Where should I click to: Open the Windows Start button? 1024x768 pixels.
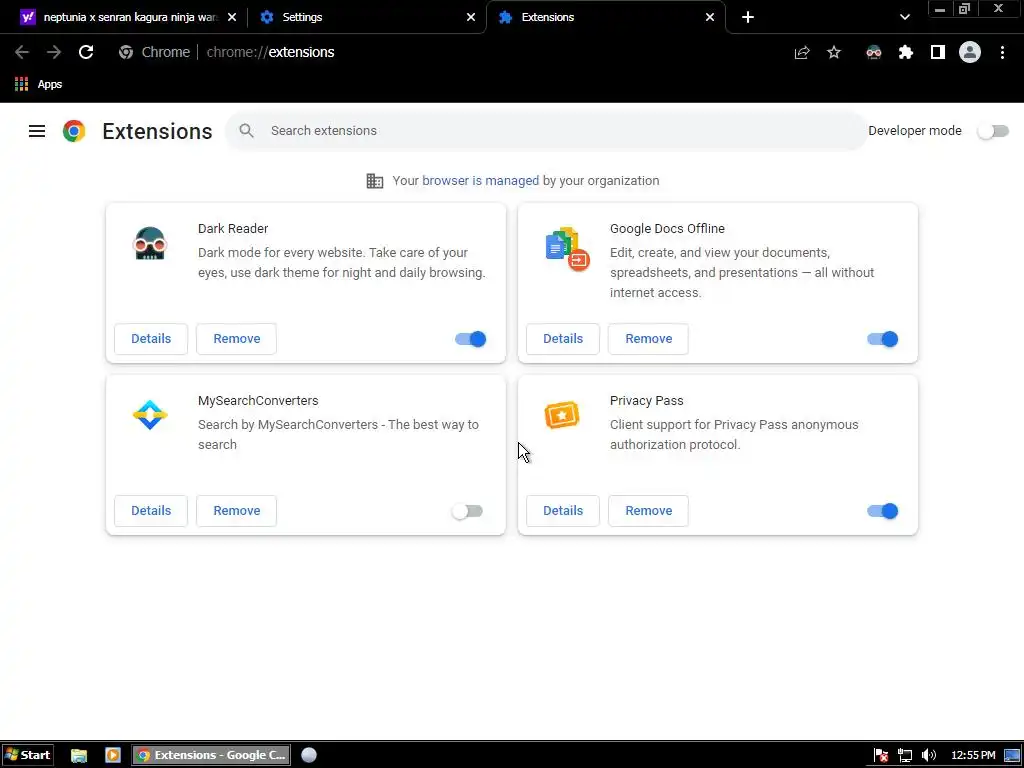(27, 756)
